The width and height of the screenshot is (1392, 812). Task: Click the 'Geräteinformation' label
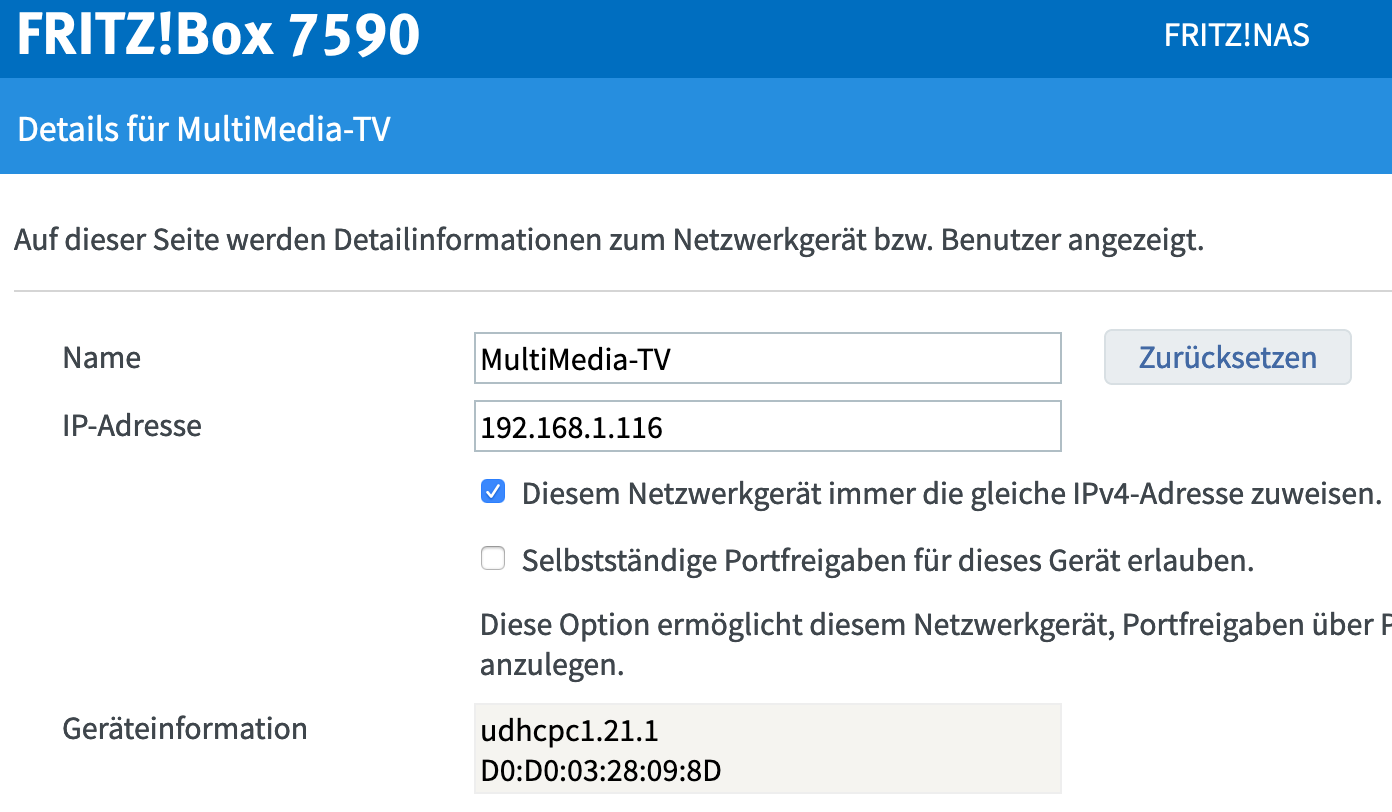pyautogui.click(x=184, y=729)
